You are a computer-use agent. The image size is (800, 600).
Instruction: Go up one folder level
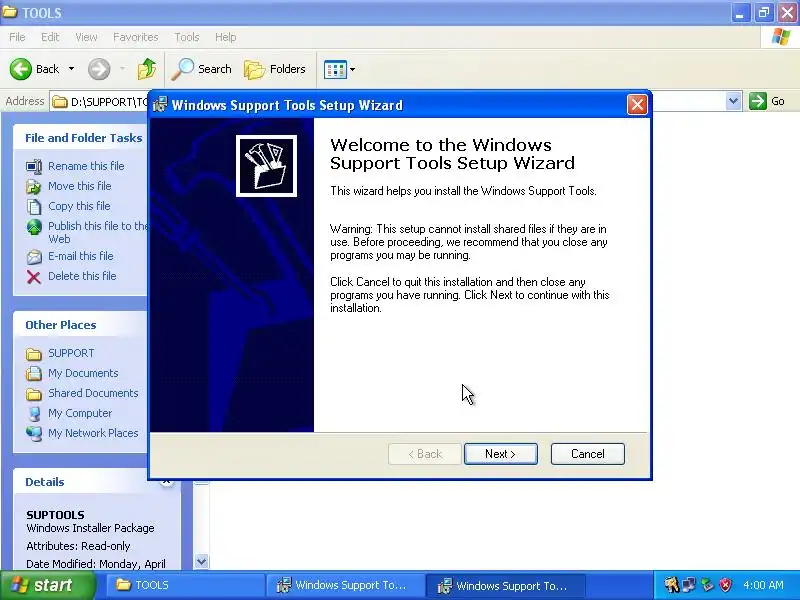(147, 69)
